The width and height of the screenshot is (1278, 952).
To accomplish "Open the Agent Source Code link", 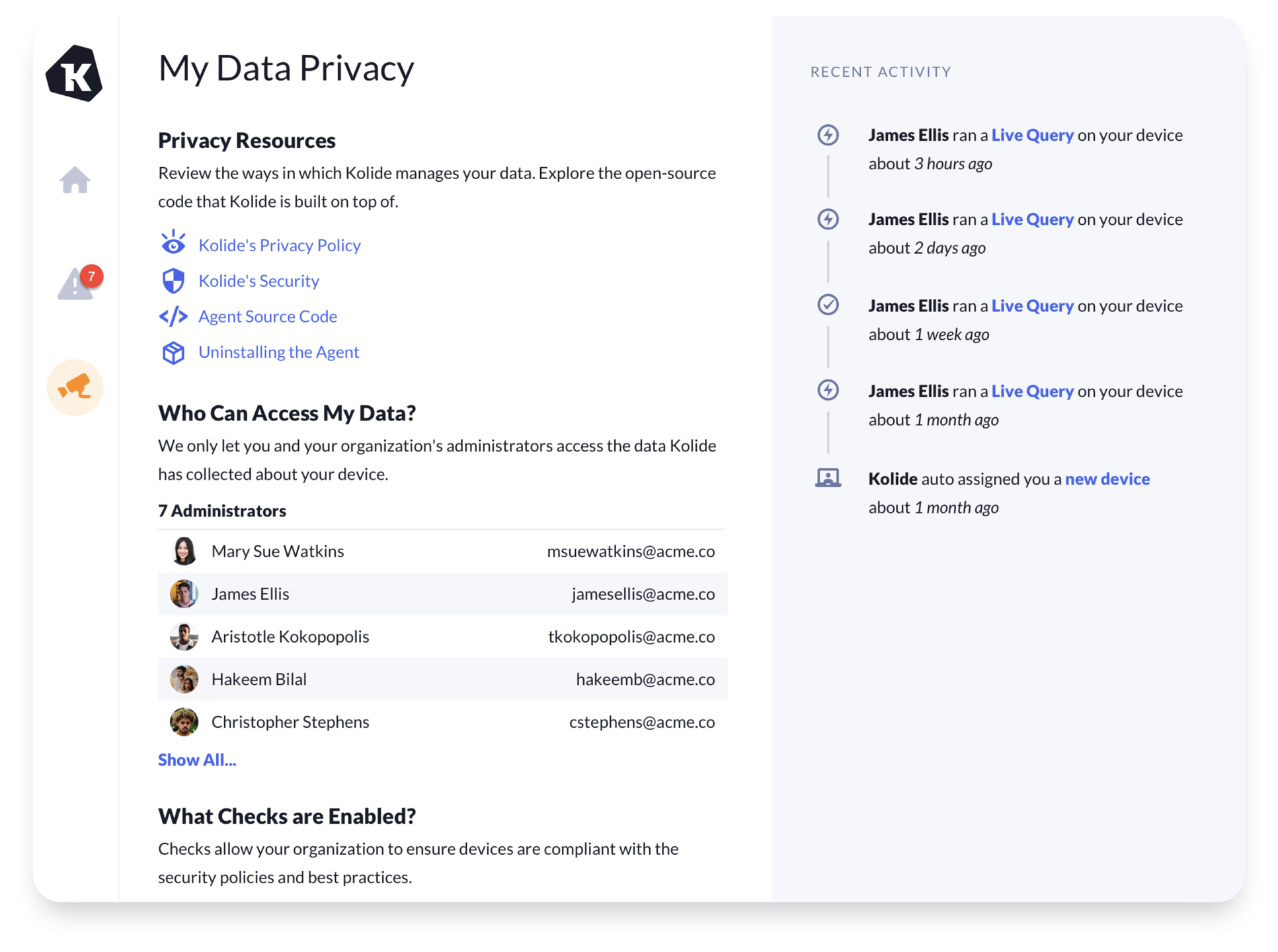I will [x=267, y=317].
